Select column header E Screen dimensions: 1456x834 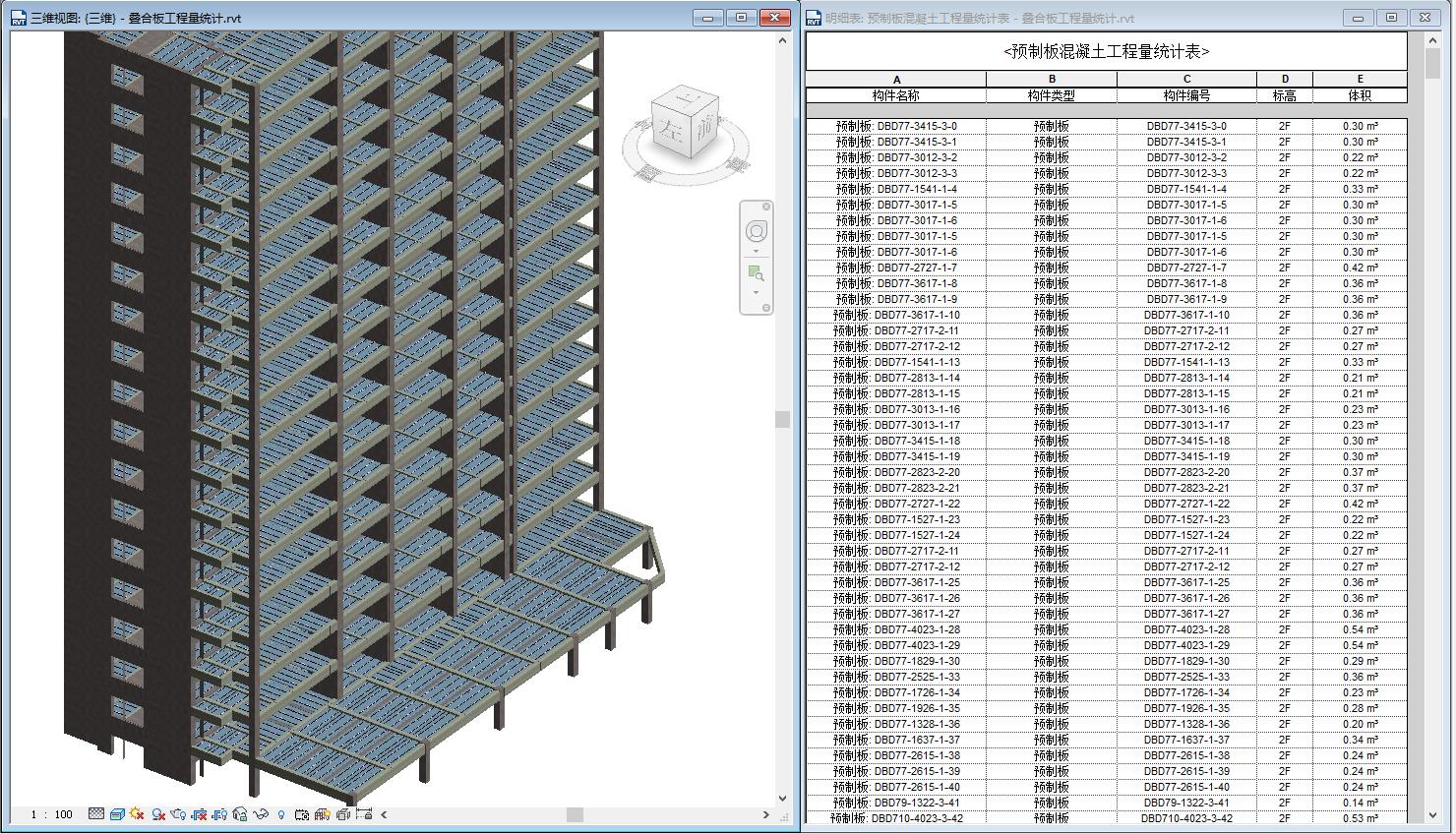pyautogui.click(x=1361, y=80)
